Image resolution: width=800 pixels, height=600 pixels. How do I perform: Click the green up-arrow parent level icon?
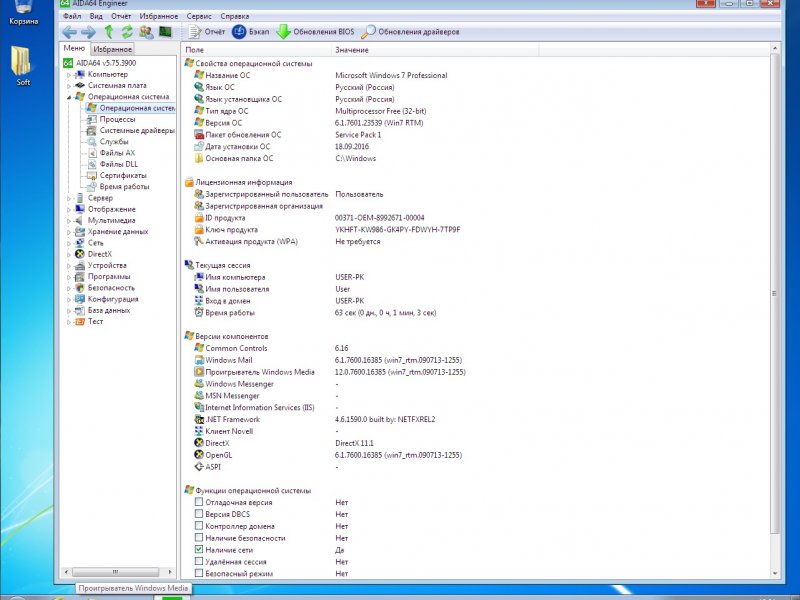[x=109, y=32]
